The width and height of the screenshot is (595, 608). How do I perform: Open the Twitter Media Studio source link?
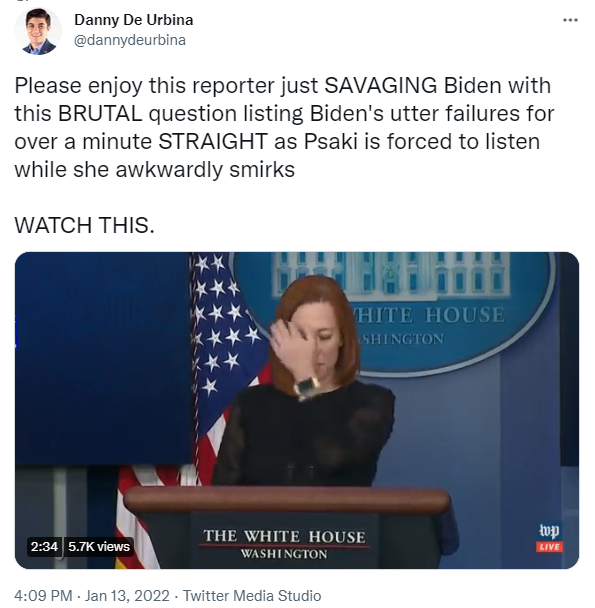point(252,596)
